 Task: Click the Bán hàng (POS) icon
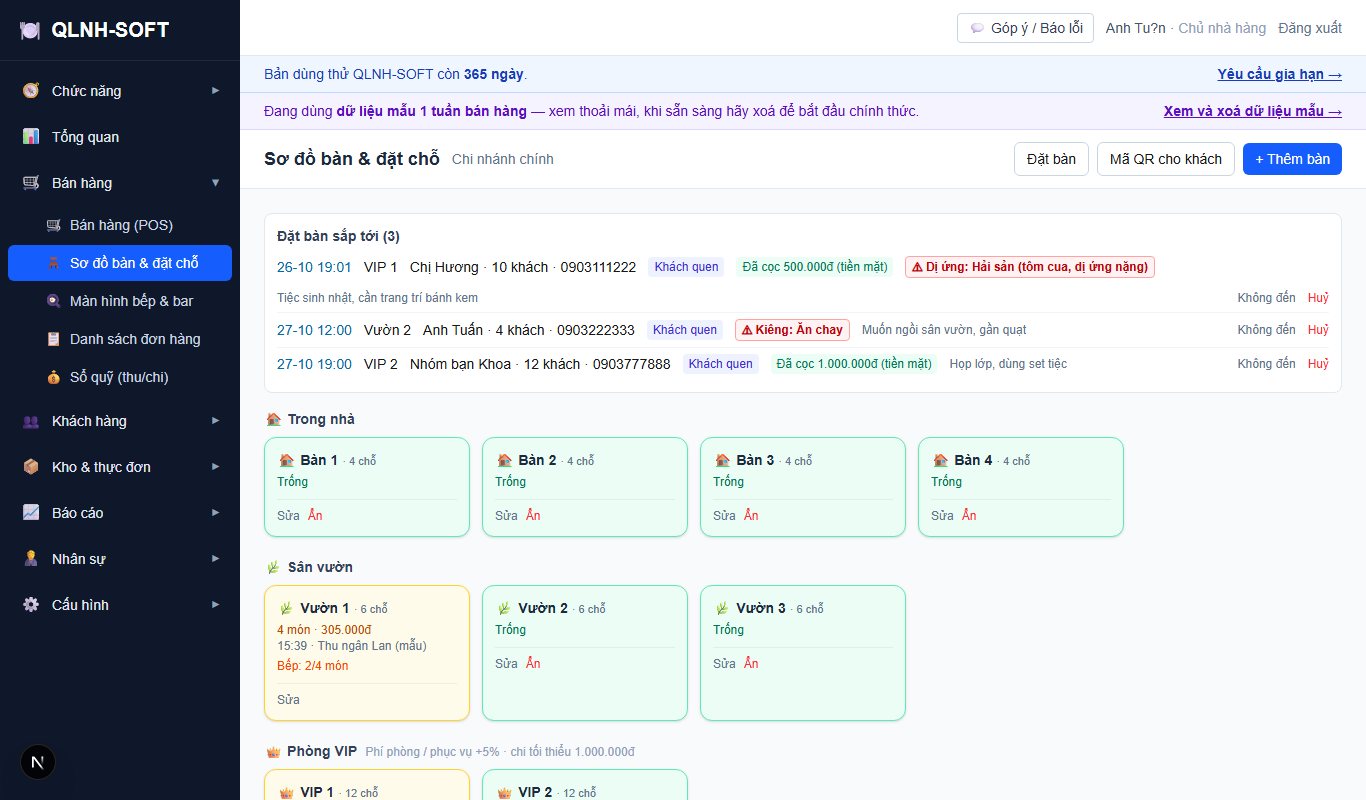pos(53,225)
